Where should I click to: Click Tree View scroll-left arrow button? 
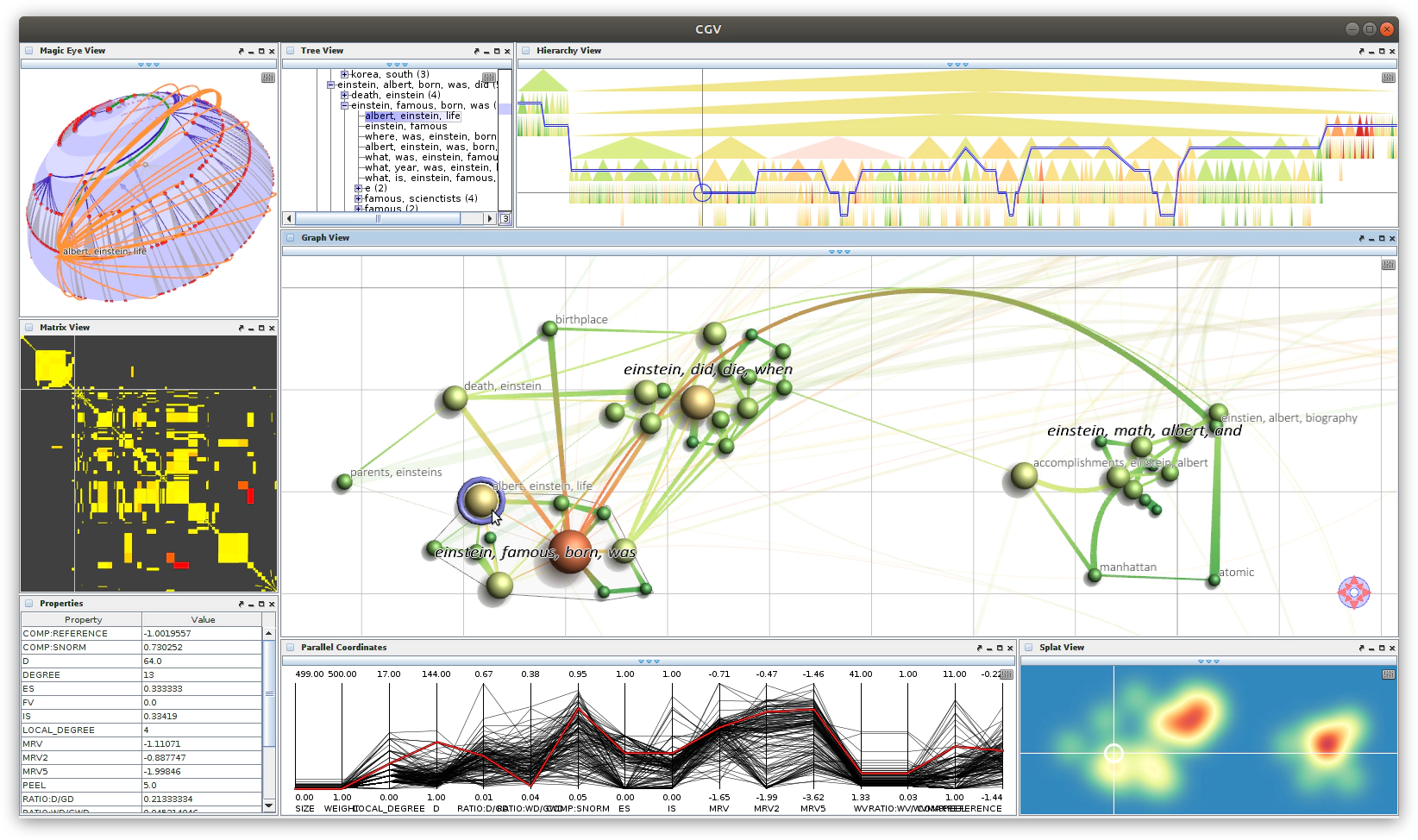pyautogui.click(x=289, y=219)
